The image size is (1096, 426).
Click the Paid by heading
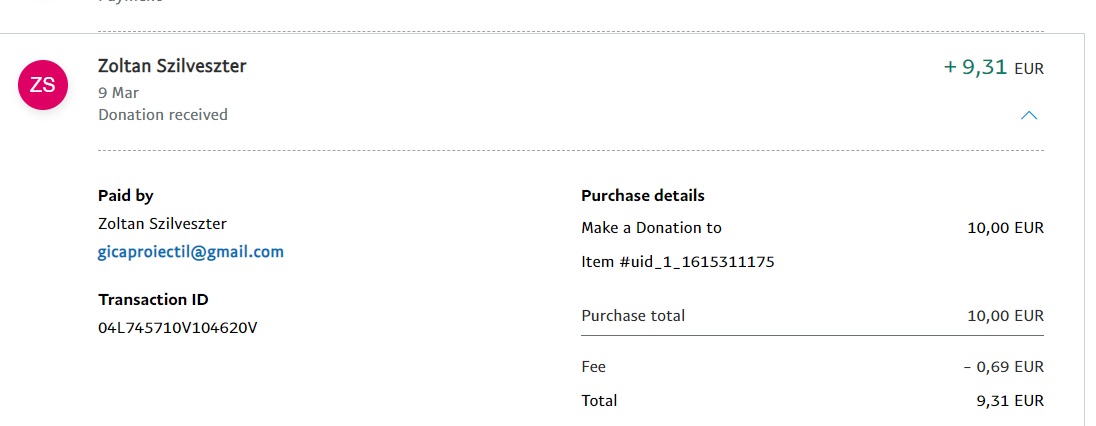pyautogui.click(x=126, y=196)
